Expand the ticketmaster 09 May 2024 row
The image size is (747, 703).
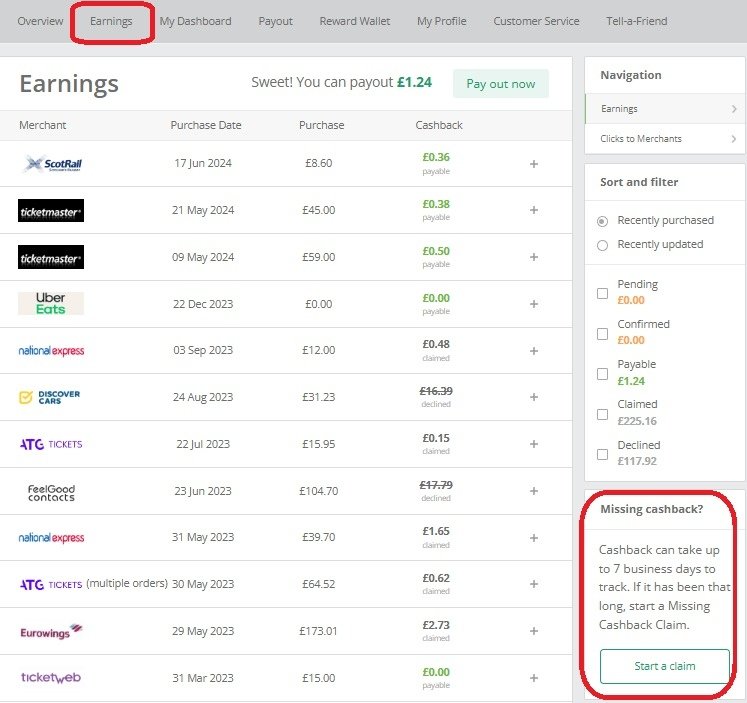coord(534,257)
